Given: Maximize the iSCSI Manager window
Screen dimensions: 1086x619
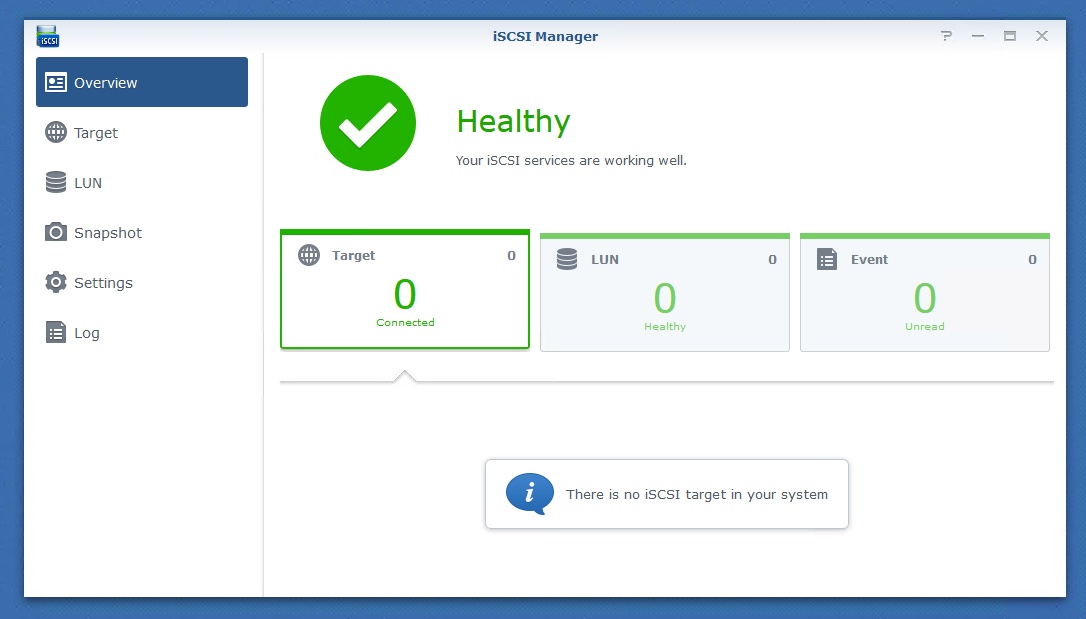Looking at the screenshot, I should (x=1010, y=36).
